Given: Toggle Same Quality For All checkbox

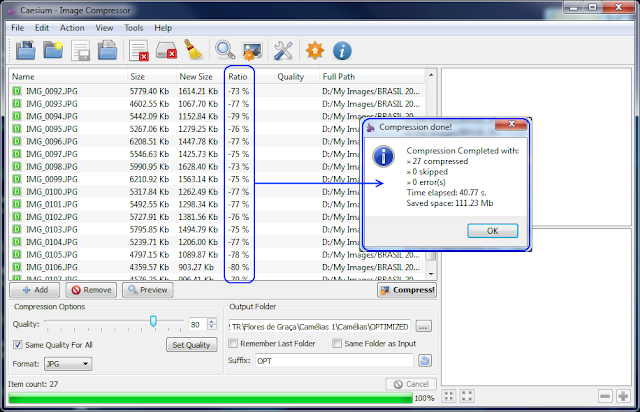Looking at the screenshot, I should click(18, 345).
